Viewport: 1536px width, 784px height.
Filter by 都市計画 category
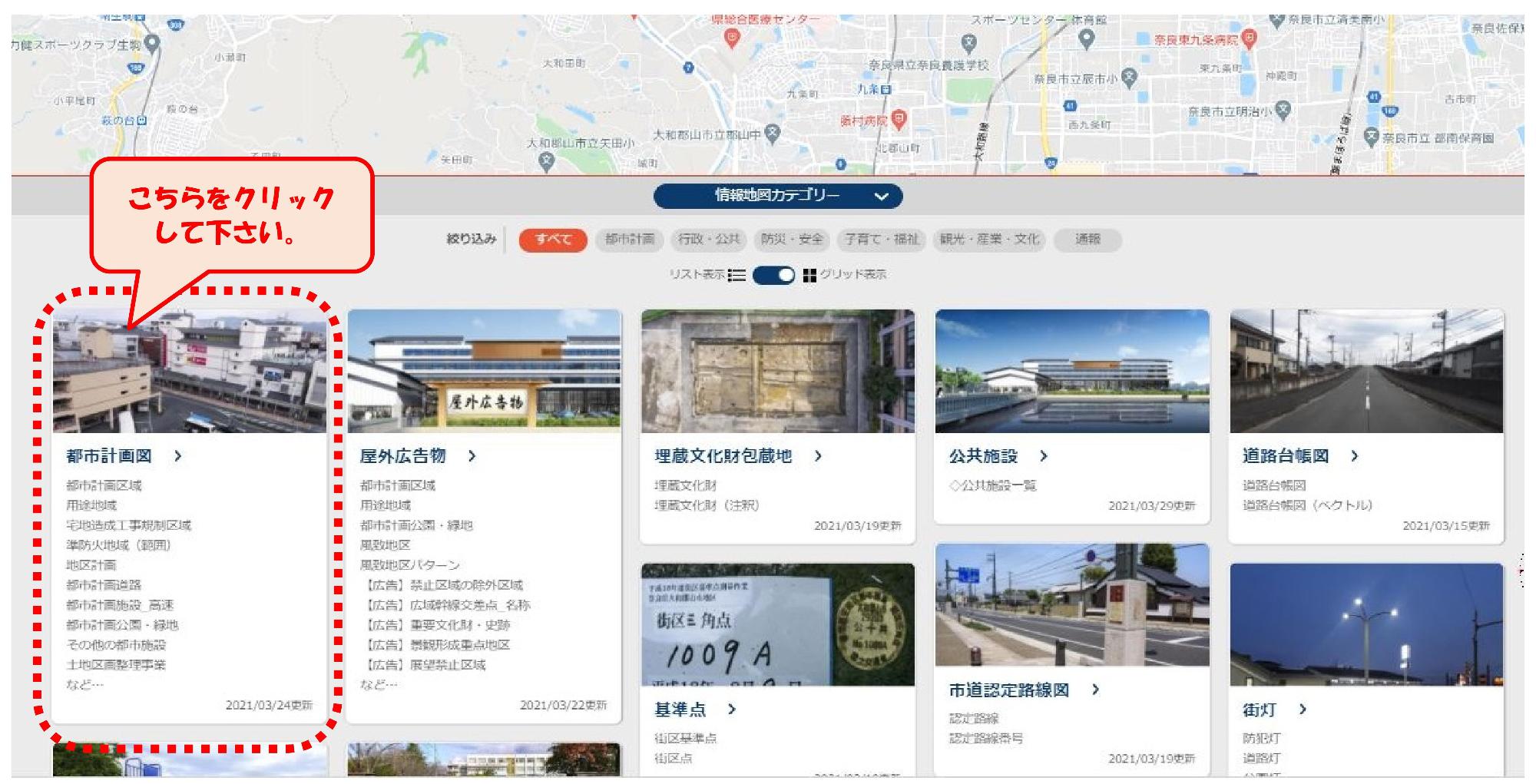(630, 240)
